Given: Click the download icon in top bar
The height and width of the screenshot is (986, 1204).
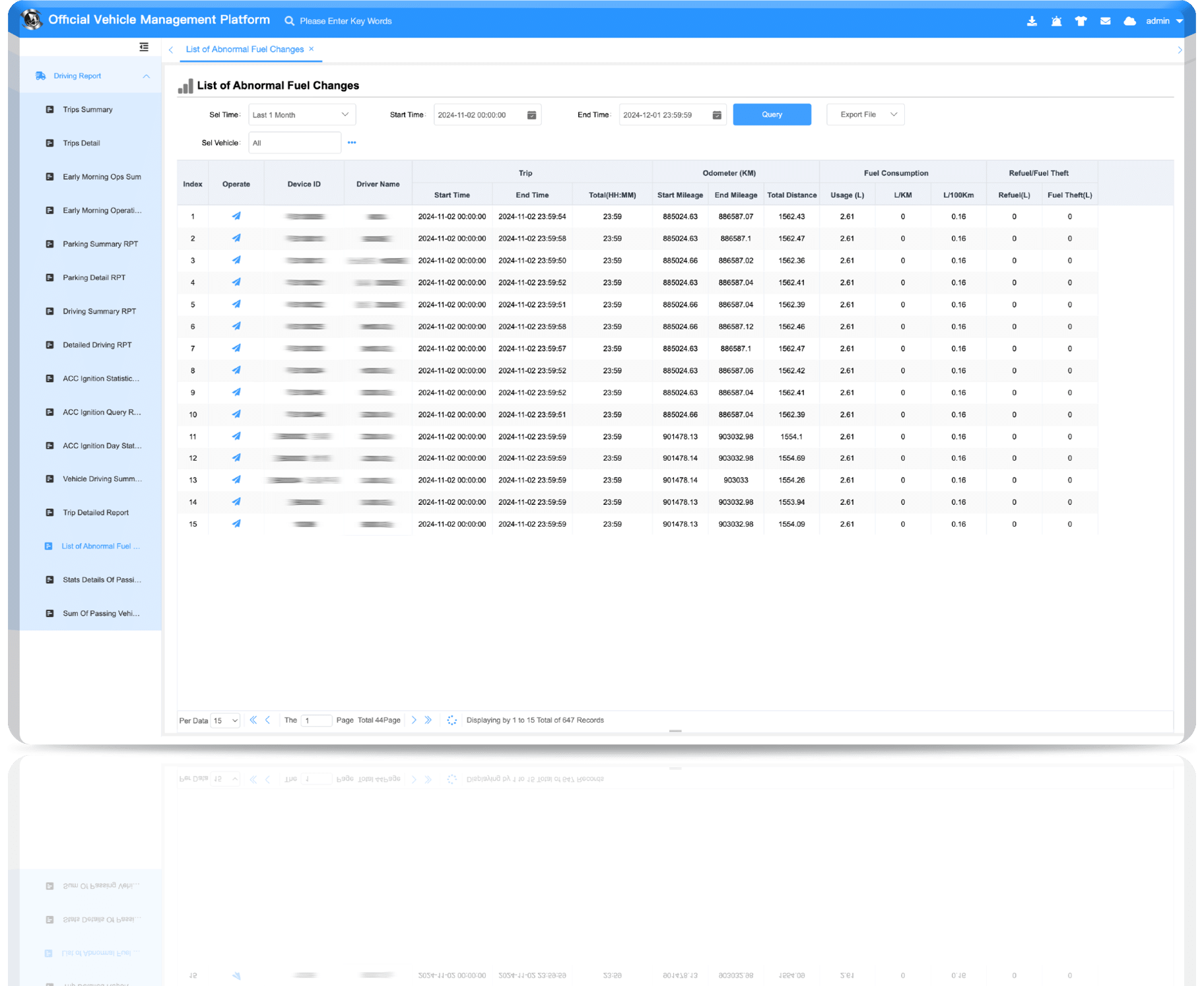Looking at the screenshot, I should pyautogui.click(x=1032, y=21).
